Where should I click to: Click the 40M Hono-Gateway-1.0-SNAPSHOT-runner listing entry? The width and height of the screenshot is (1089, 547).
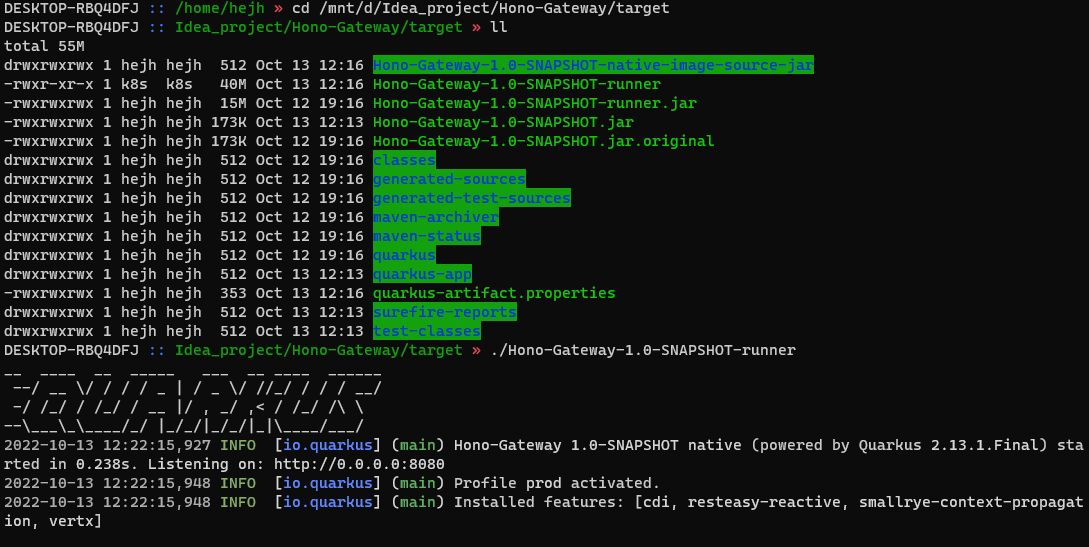[x=516, y=85]
